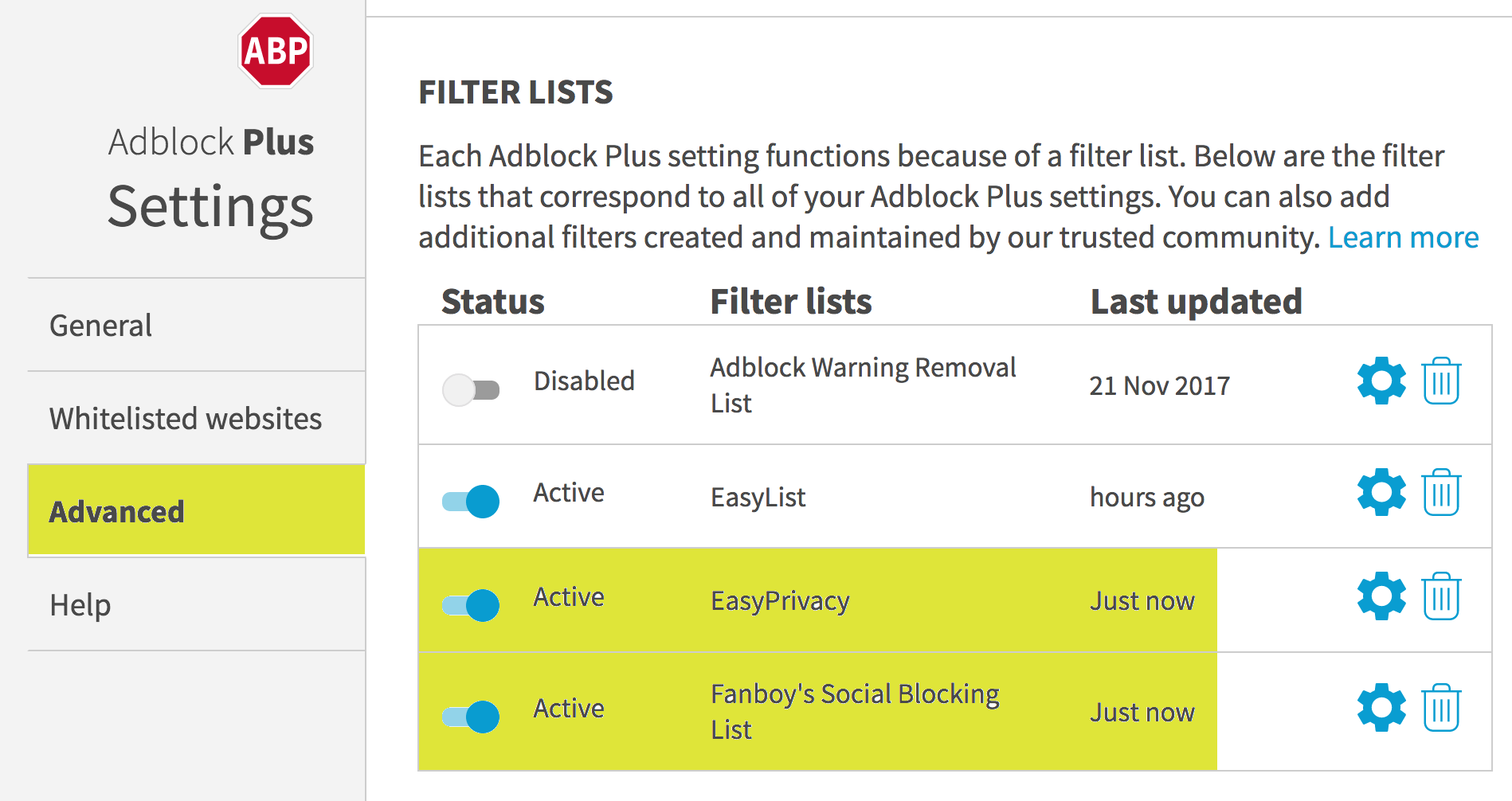Disable the EasyList toggle switch

pos(471,502)
